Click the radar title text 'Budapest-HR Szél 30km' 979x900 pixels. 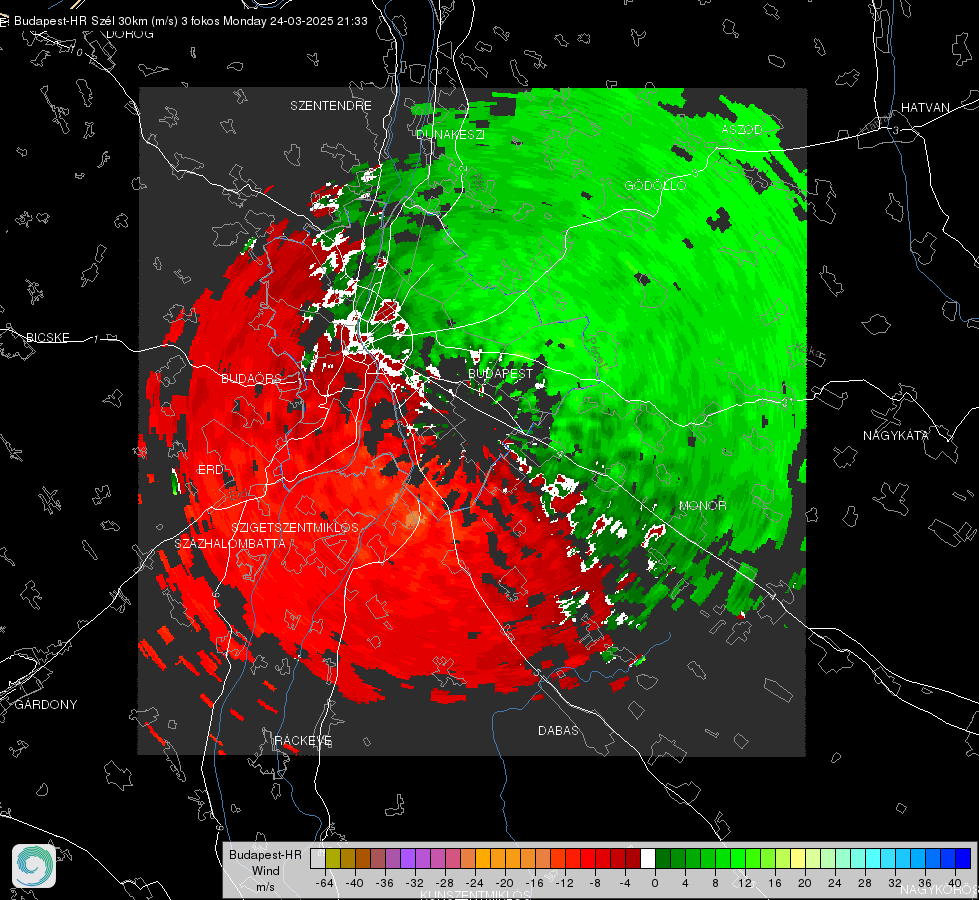pyautogui.click(x=81, y=21)
